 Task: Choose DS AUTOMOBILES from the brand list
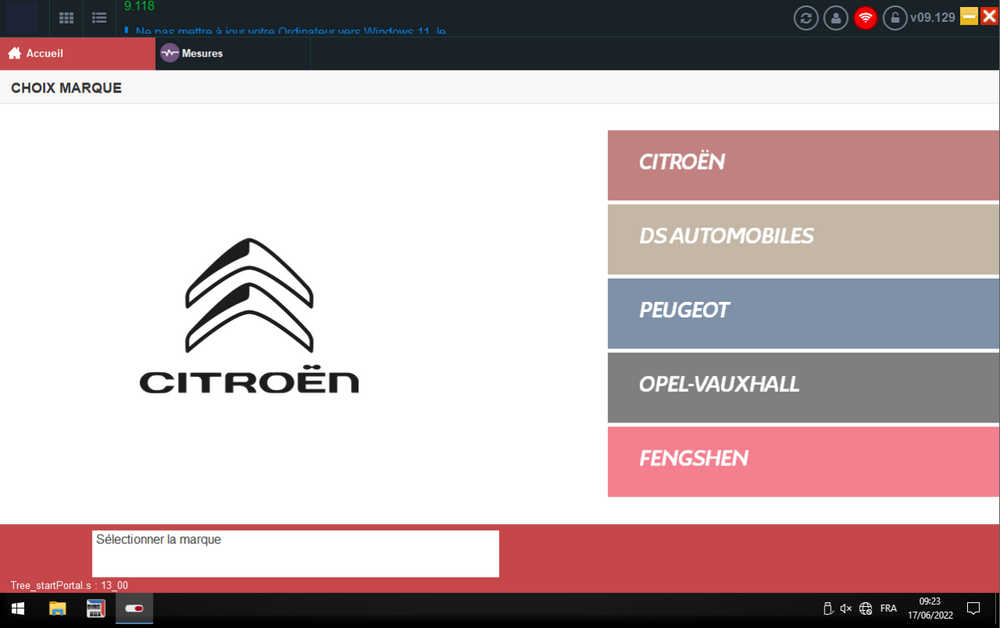click(800, 239)
